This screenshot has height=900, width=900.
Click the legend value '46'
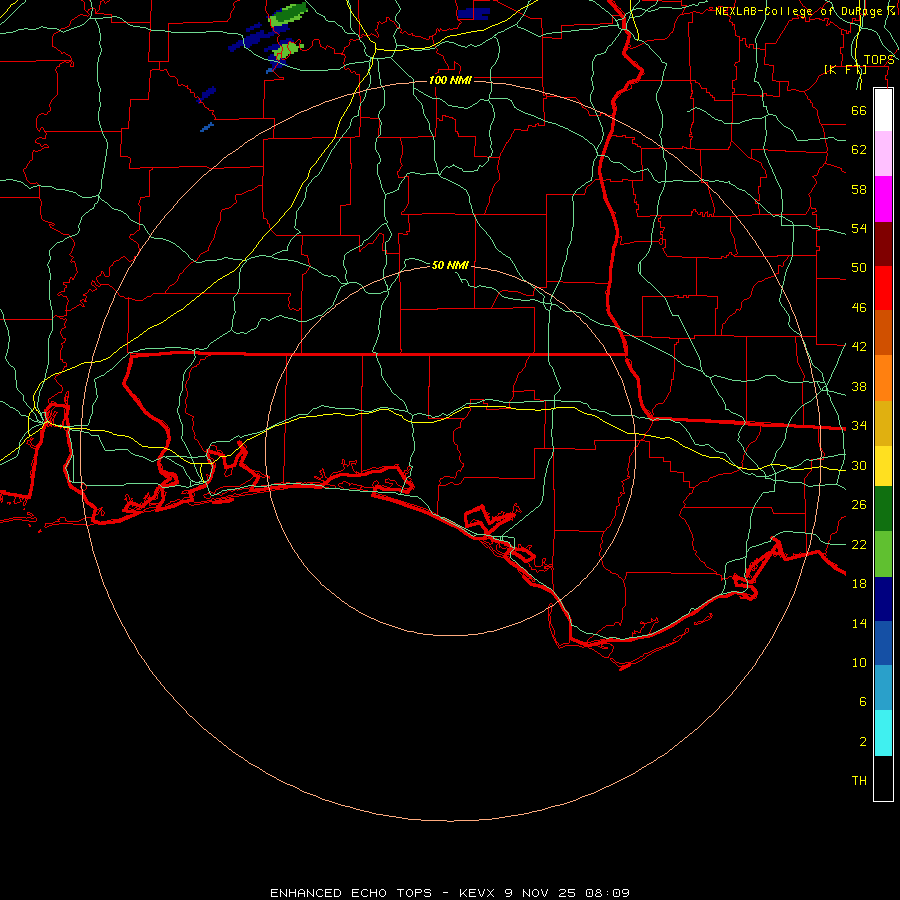point(859,308)
